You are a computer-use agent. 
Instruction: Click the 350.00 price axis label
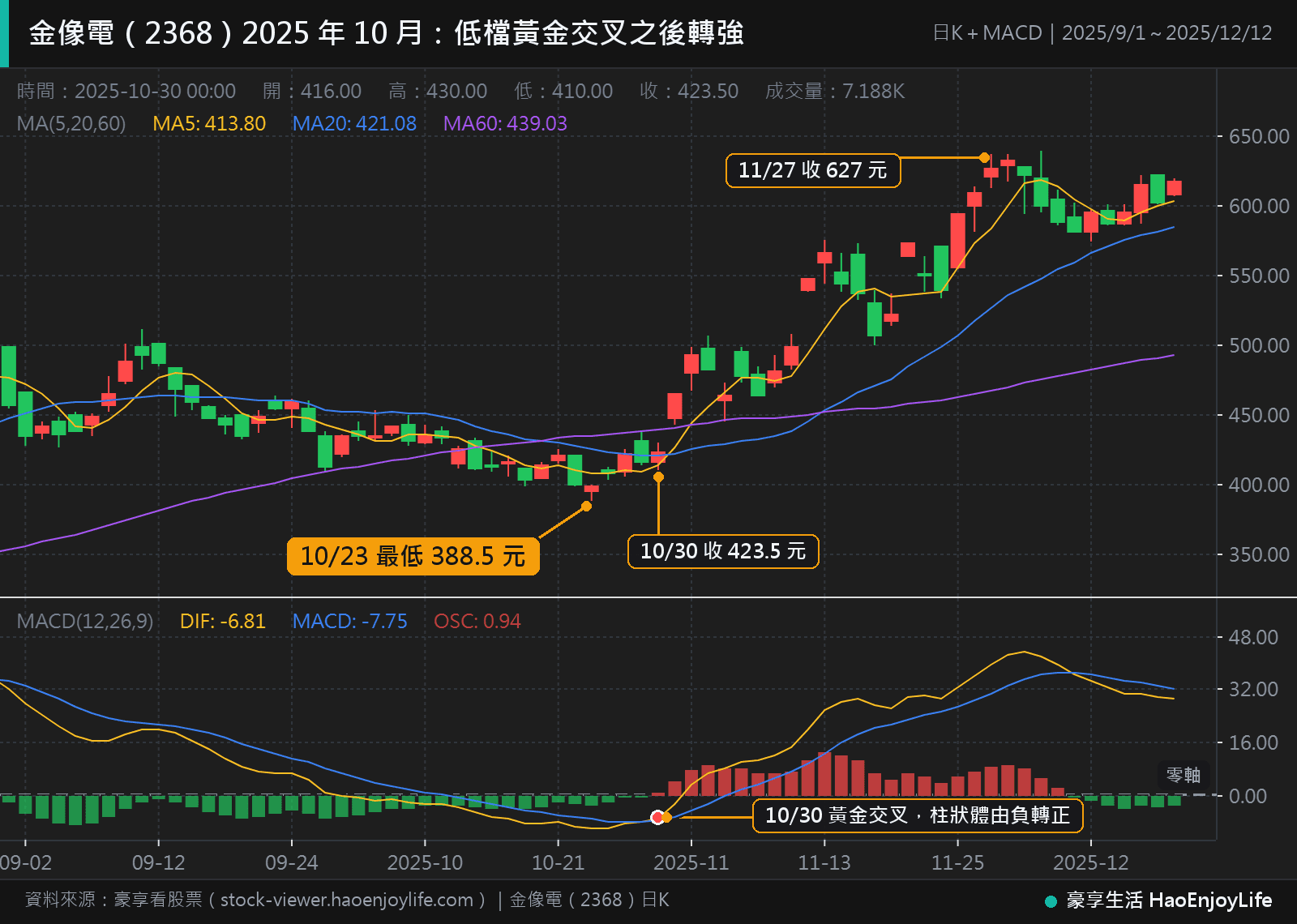1259,554
